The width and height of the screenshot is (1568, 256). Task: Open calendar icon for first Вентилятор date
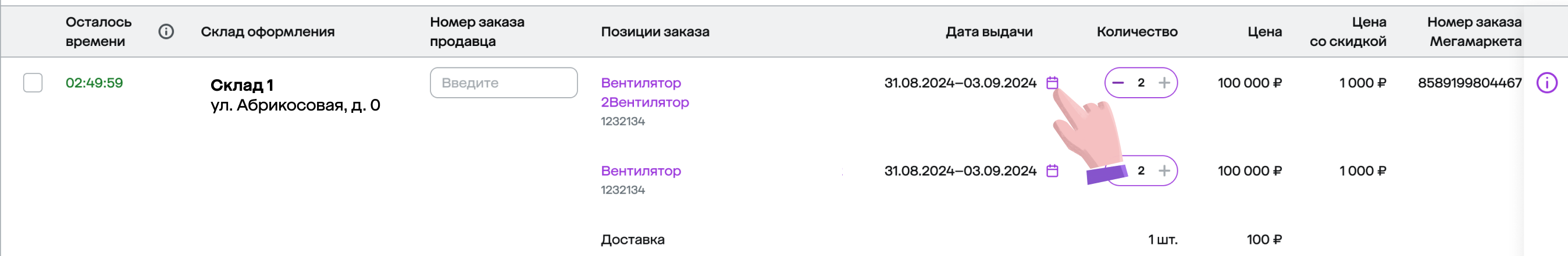[1053, 83]
